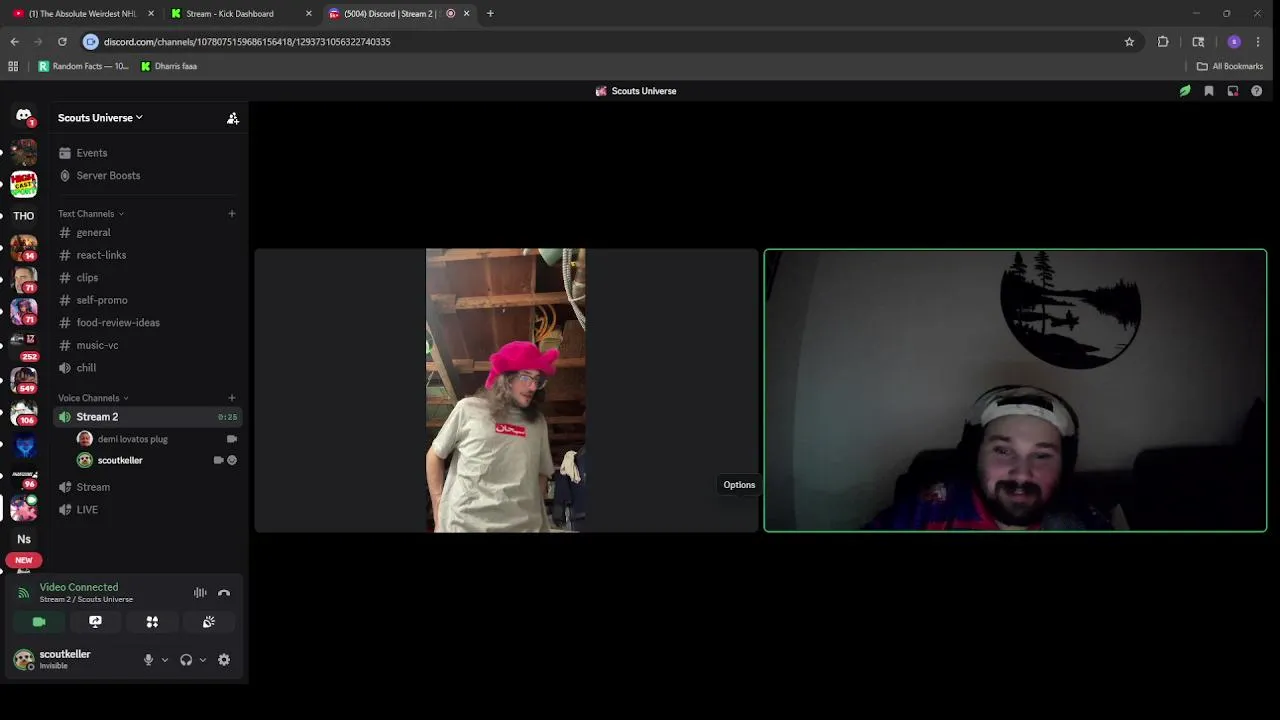
Task: Bookmark this page with star
Action: point(1129,42)
